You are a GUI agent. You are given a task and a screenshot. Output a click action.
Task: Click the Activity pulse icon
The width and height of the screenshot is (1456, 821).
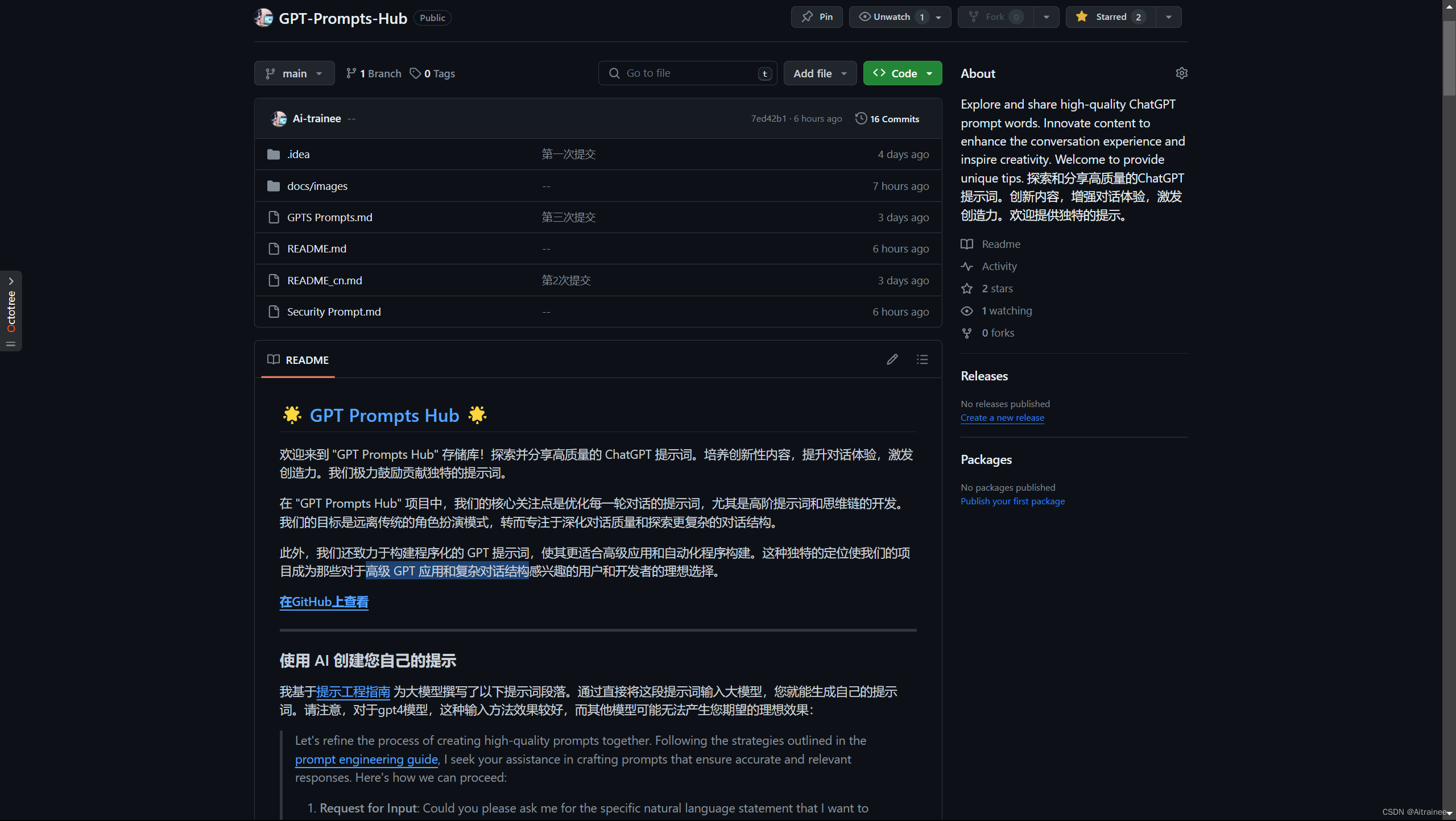point(967,266)
